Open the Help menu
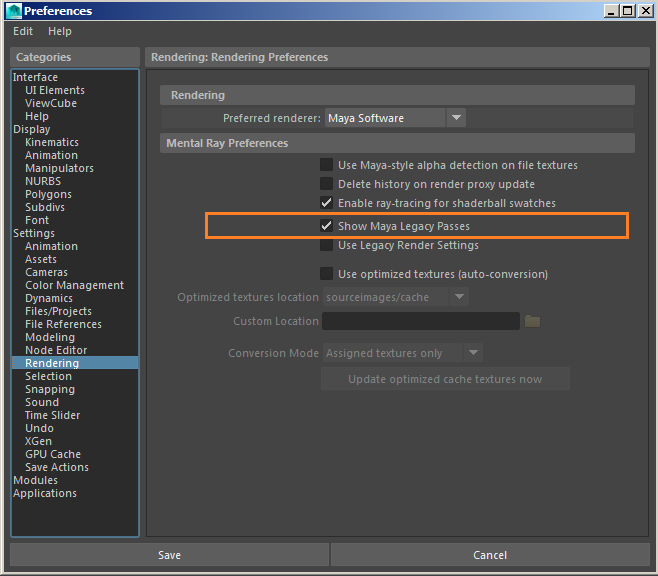 coord(60,32)
